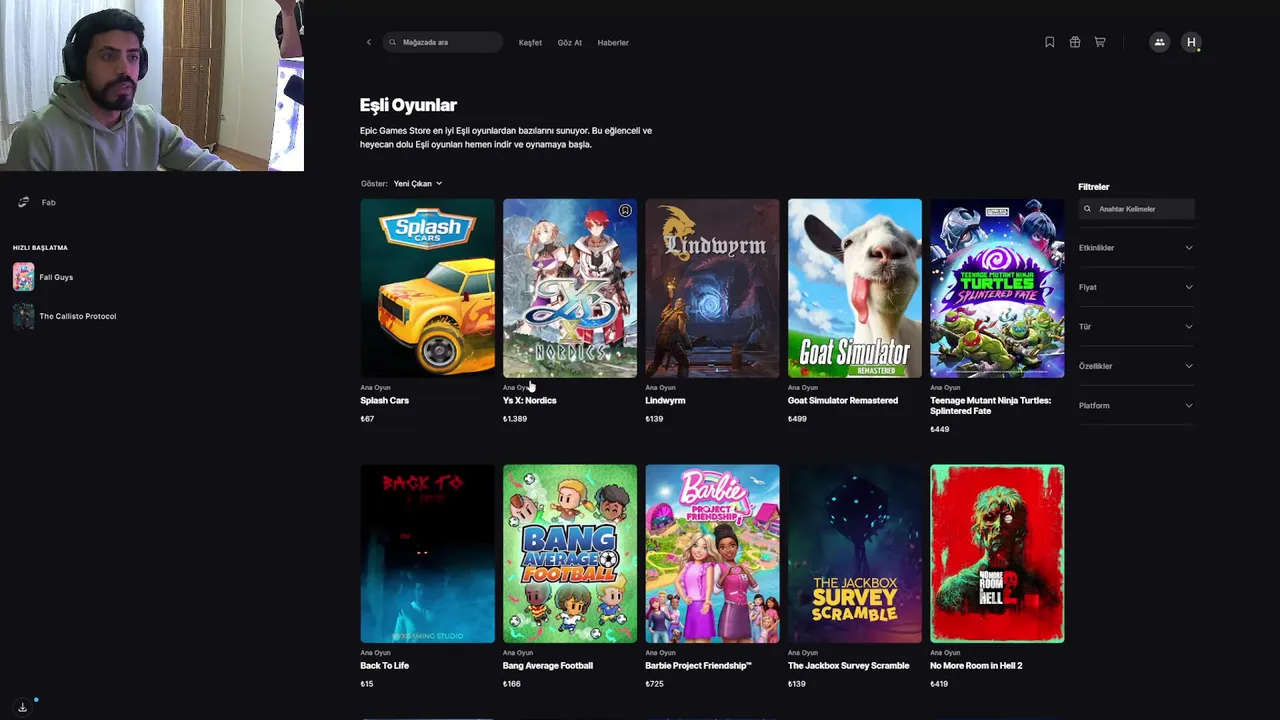This screenshot has height=720, width=1280.
Task: Click the Barbie Project Friendship title link
Action: [x=698, y=666]
